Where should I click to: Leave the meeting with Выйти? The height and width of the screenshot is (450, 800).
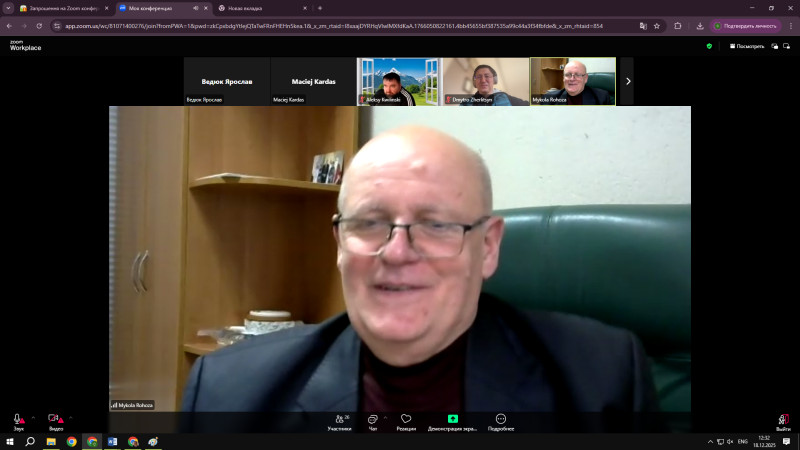click(x=783, y=421)
